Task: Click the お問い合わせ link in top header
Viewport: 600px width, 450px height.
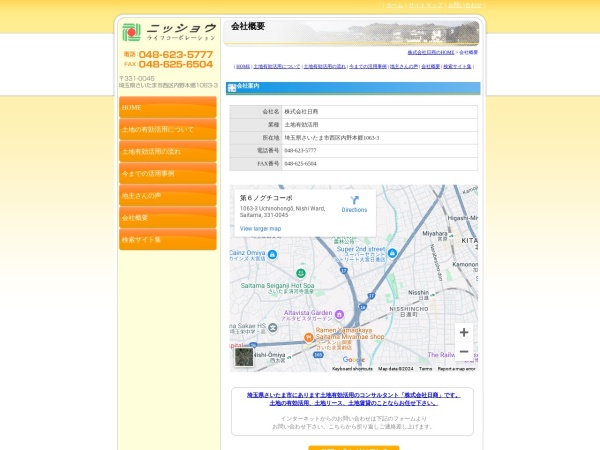Action: [465, 5]
